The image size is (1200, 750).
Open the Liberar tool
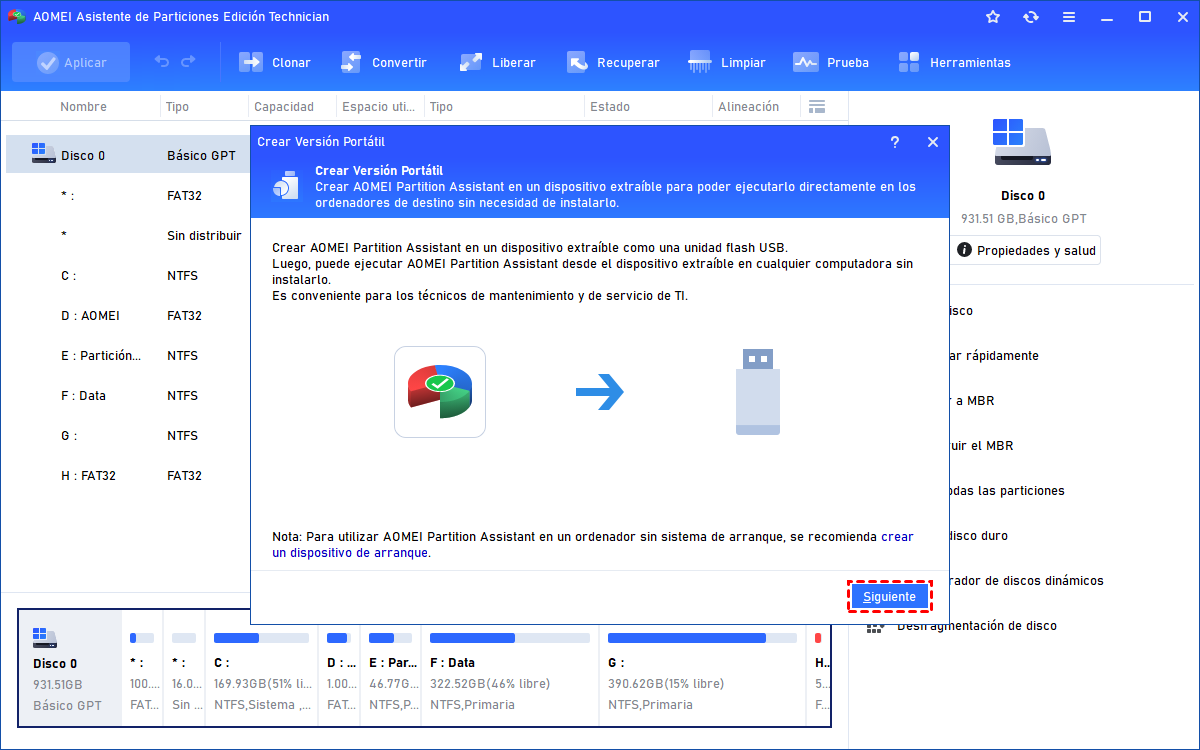point(497,62)
